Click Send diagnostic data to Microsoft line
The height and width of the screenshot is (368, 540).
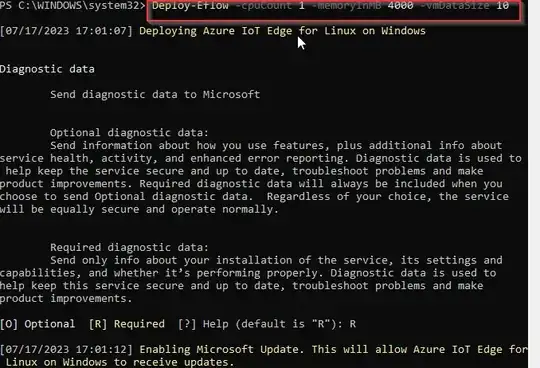(x=155, y=94)
